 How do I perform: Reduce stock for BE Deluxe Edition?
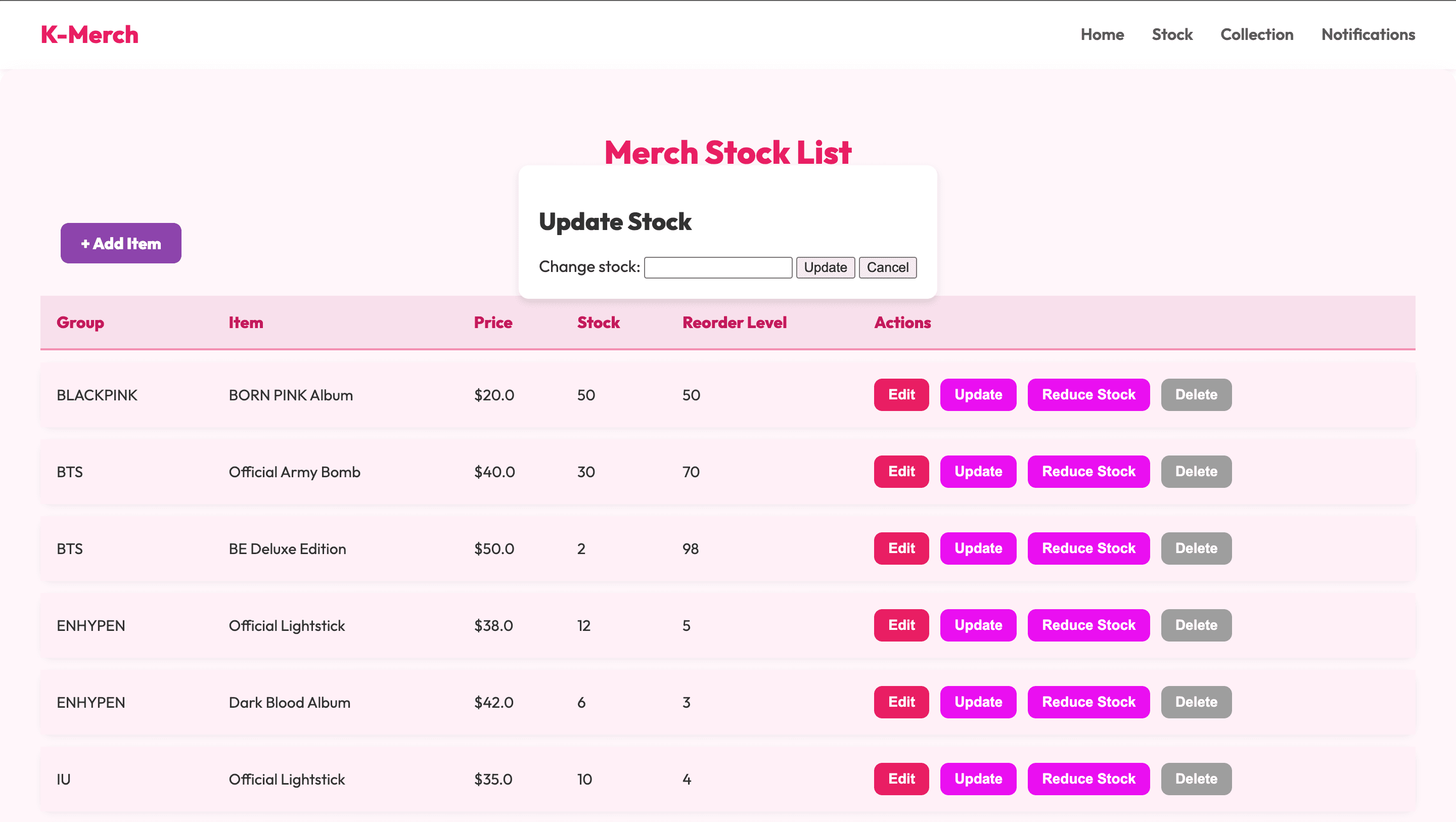tap(1088, 549)
